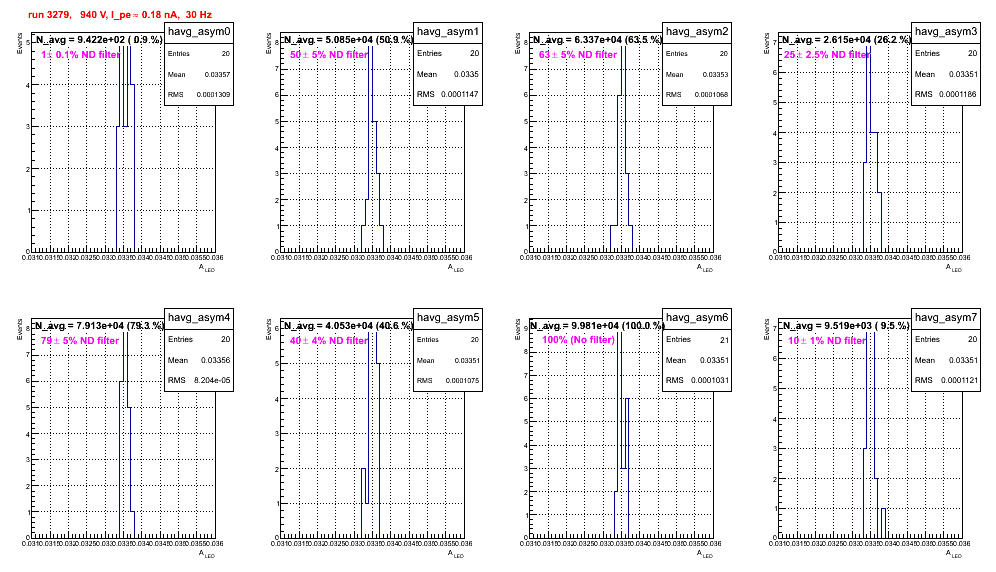Click RMS 0.0001309 in havg_asym0 stats
The image size is (996, 572).
[x=199, y=95]
